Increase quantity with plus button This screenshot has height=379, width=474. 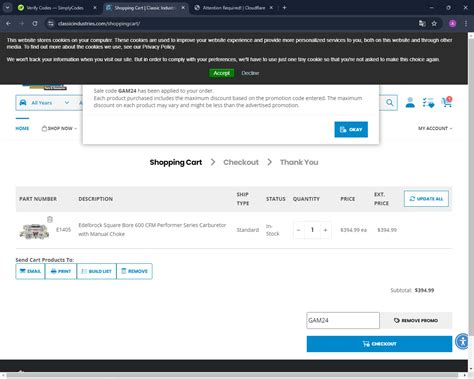coord(325,230)
